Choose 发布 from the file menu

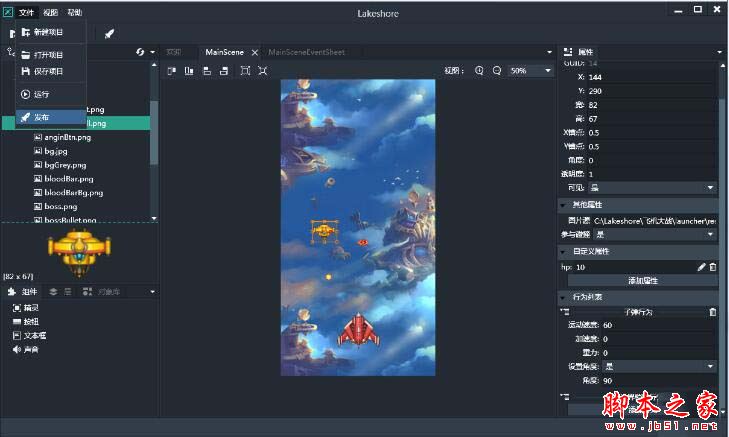[x=51, y=117]
